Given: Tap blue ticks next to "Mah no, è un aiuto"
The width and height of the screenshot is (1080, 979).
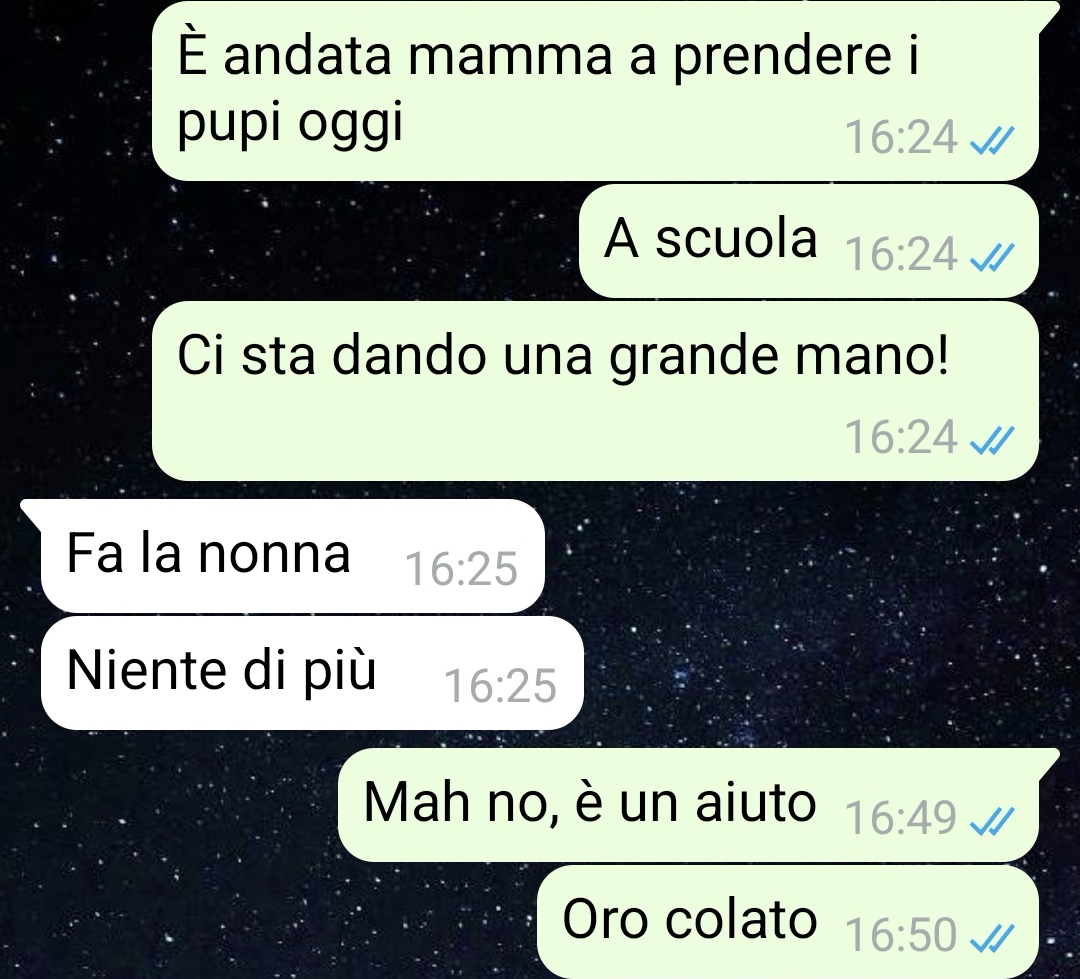Looking at the screenshot, I should point(991,821).
